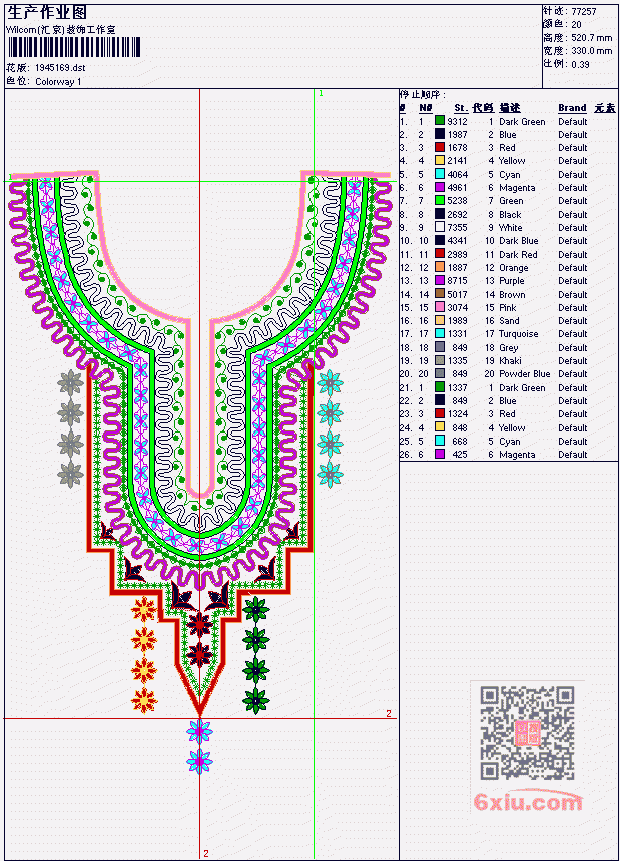Pick the Orange swatch beside 1887
This screenshot has height=861, width=620.
pos(440,267)
